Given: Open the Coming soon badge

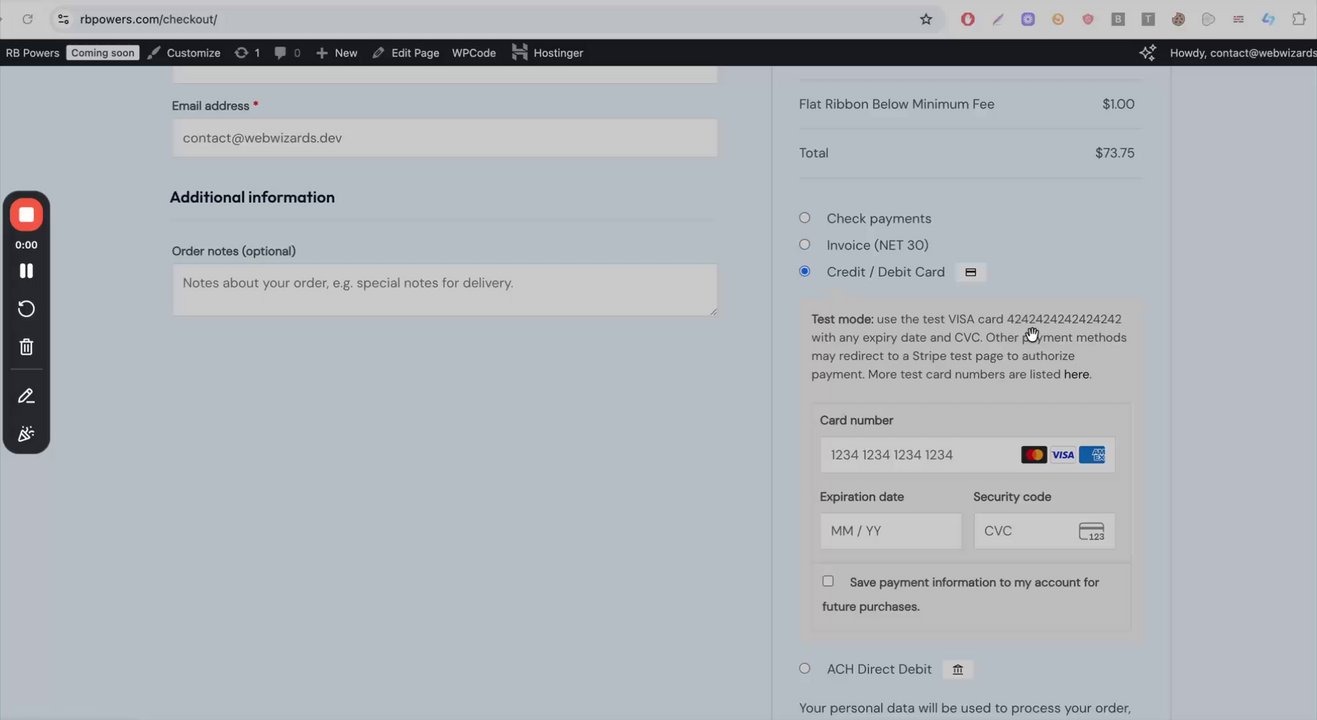Looking at the screenshot, I should click(102, 53).
